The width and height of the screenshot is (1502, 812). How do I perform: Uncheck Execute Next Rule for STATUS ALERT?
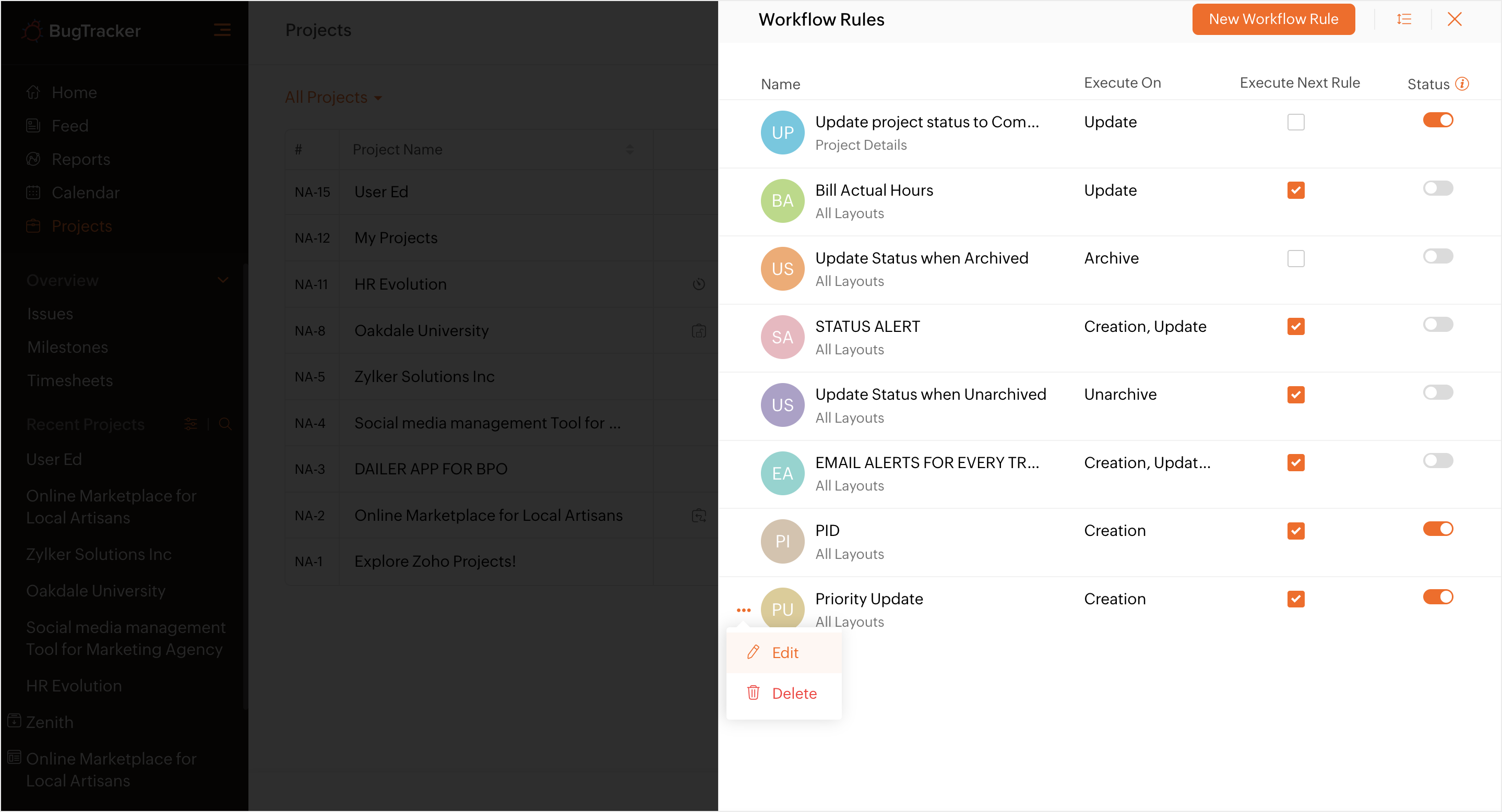point(1295,327)
